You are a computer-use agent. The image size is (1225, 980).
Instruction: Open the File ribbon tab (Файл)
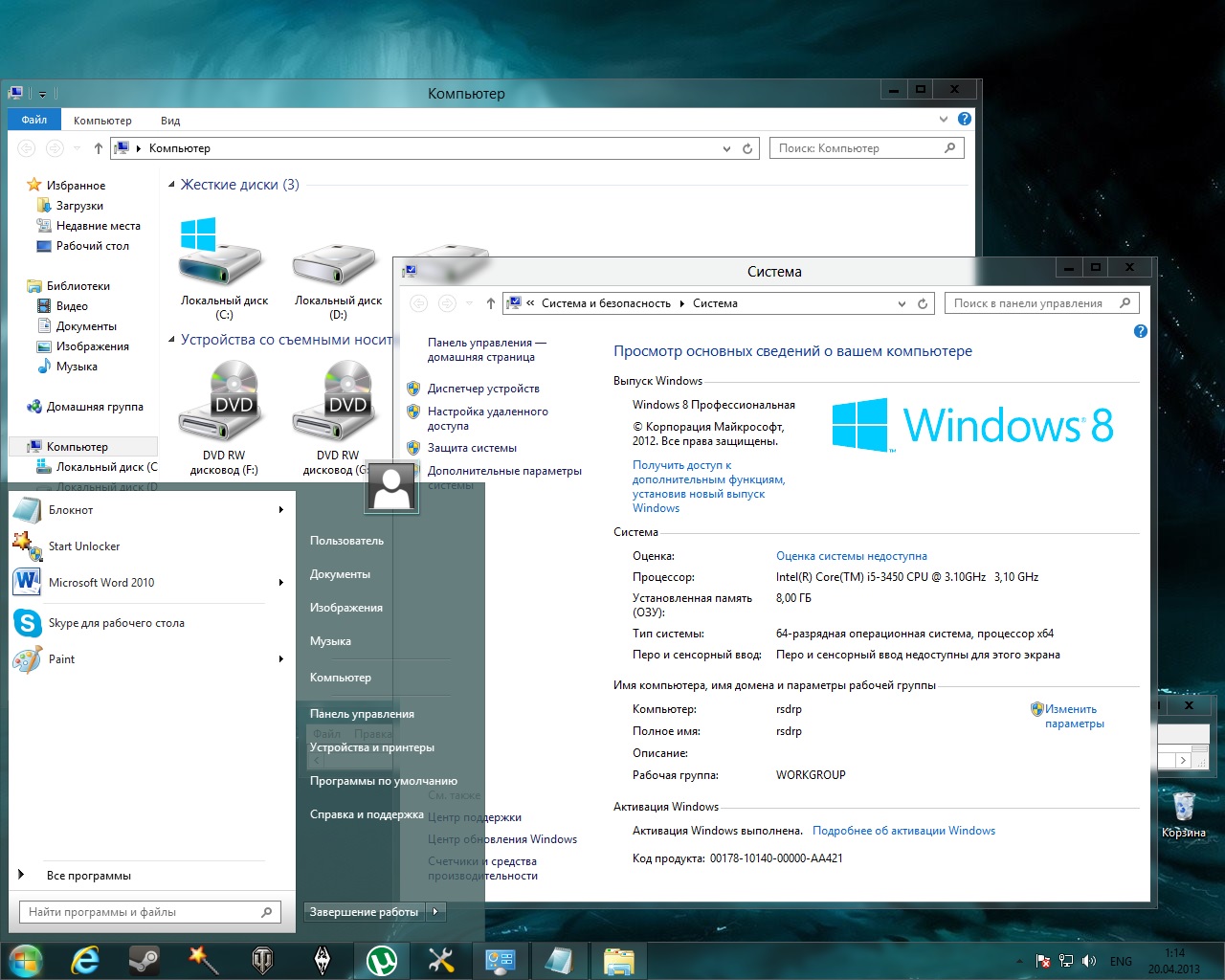[34, 120]
